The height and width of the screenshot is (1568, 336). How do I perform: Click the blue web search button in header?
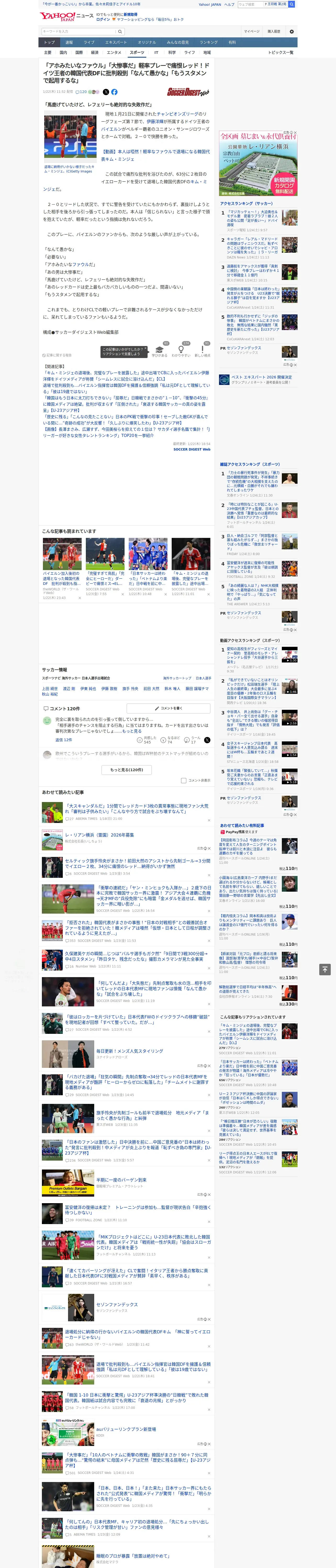292,4
